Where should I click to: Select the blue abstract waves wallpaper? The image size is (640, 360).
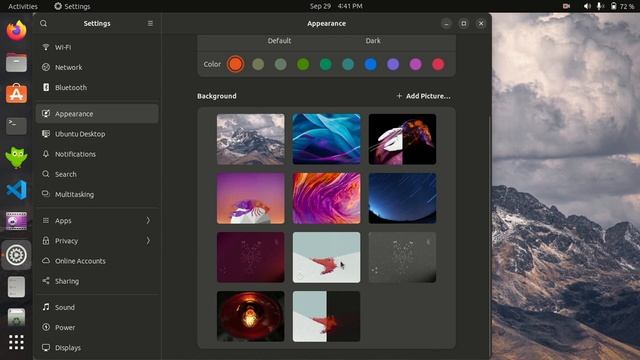pos(327,139)
